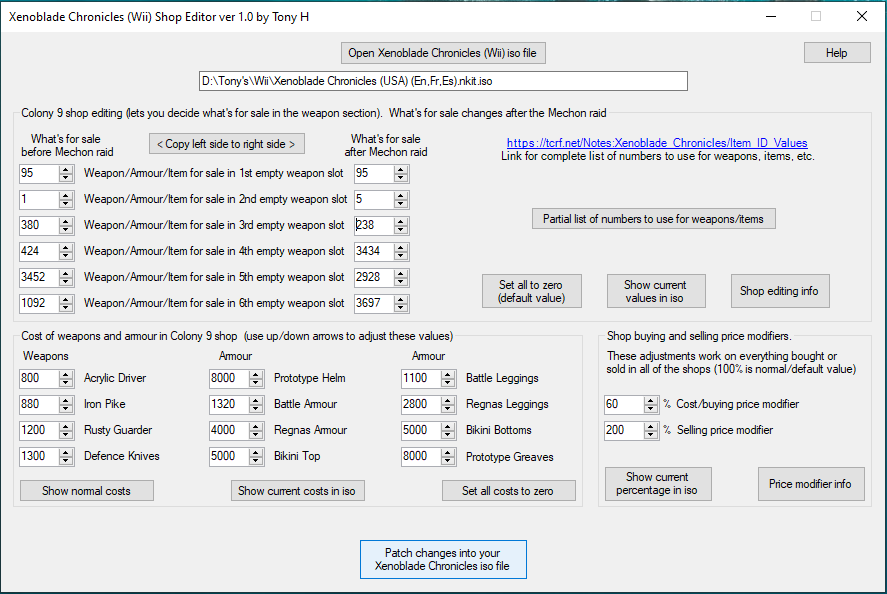This screenshot has height=594, width=887.
Task: Increase Acrylic Driver cost
Action: (66, 375)
